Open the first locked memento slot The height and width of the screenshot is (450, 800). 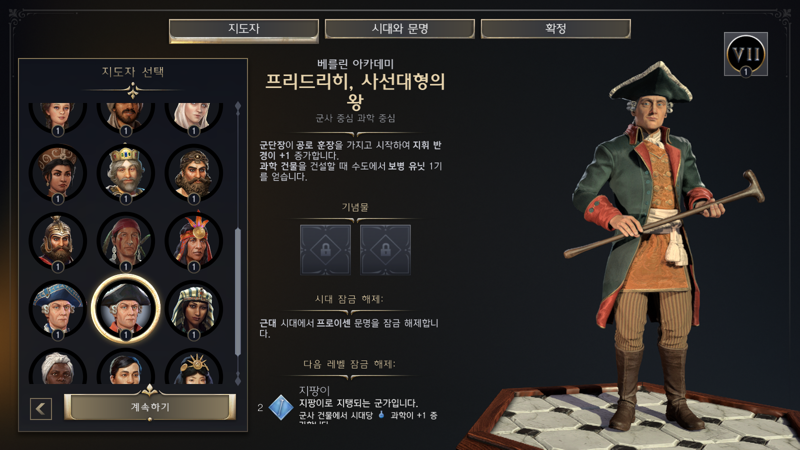326,250
